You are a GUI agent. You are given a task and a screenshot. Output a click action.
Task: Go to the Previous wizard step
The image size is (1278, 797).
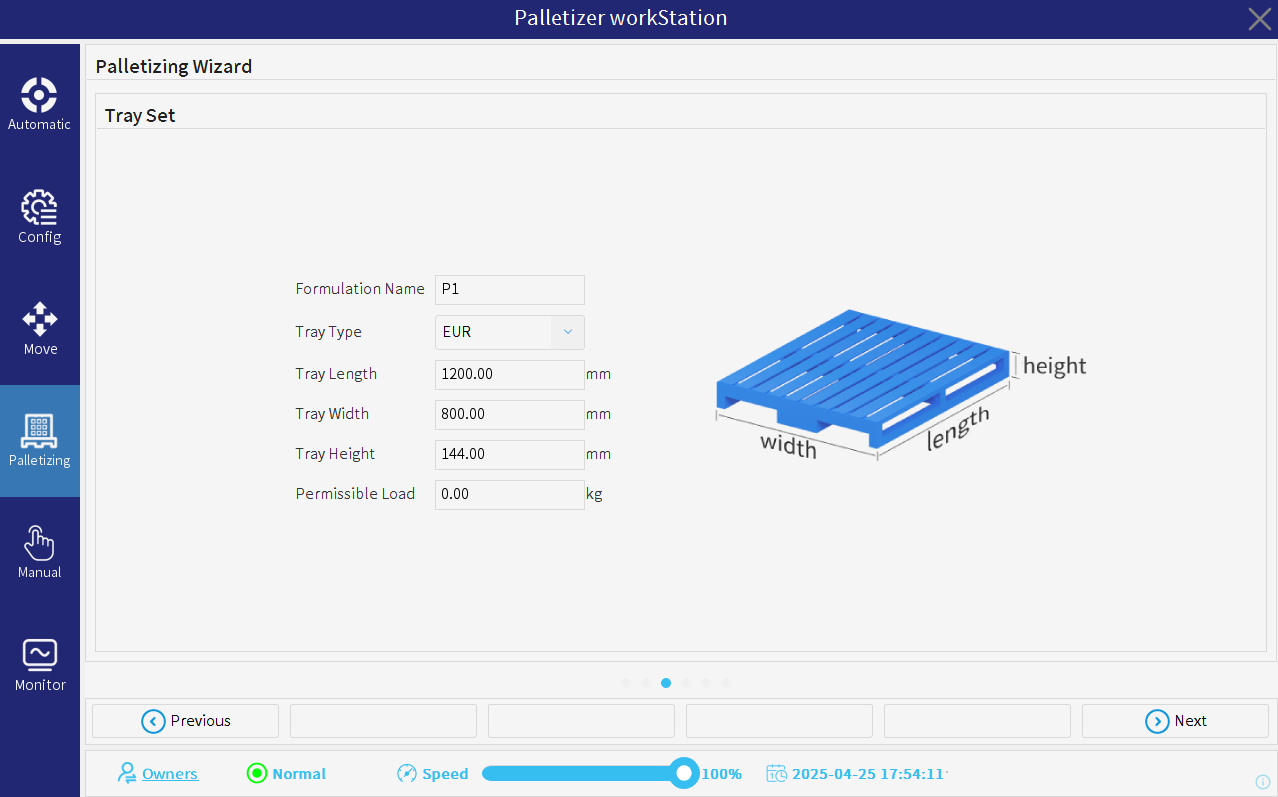185,721
